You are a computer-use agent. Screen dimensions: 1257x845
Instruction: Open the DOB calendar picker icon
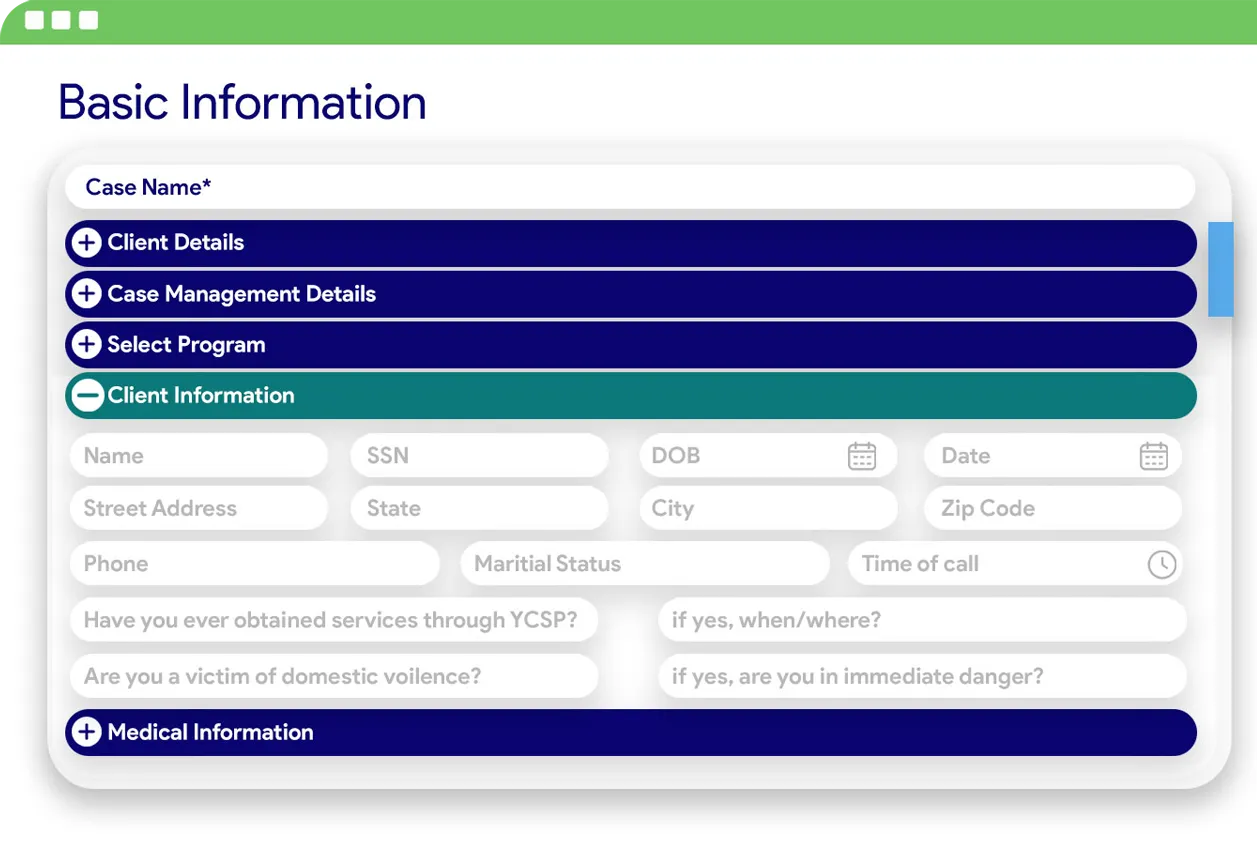pyautogui.click(x=861, y=456)
